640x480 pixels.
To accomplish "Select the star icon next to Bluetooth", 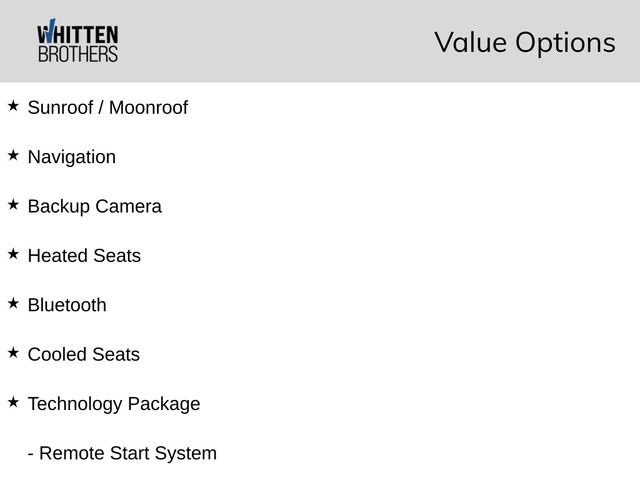I will (13, 303).
